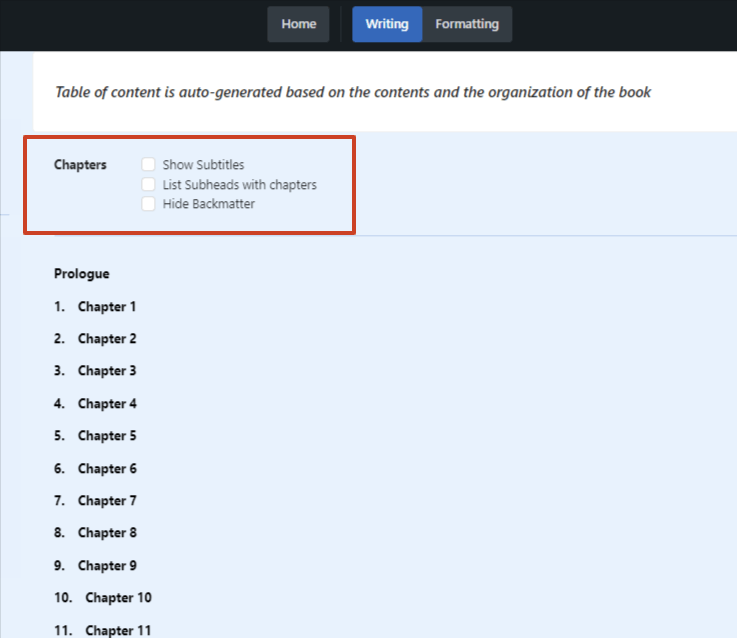Open the Formatting tab
Screen dimensions: 737x638
point(467,24)
